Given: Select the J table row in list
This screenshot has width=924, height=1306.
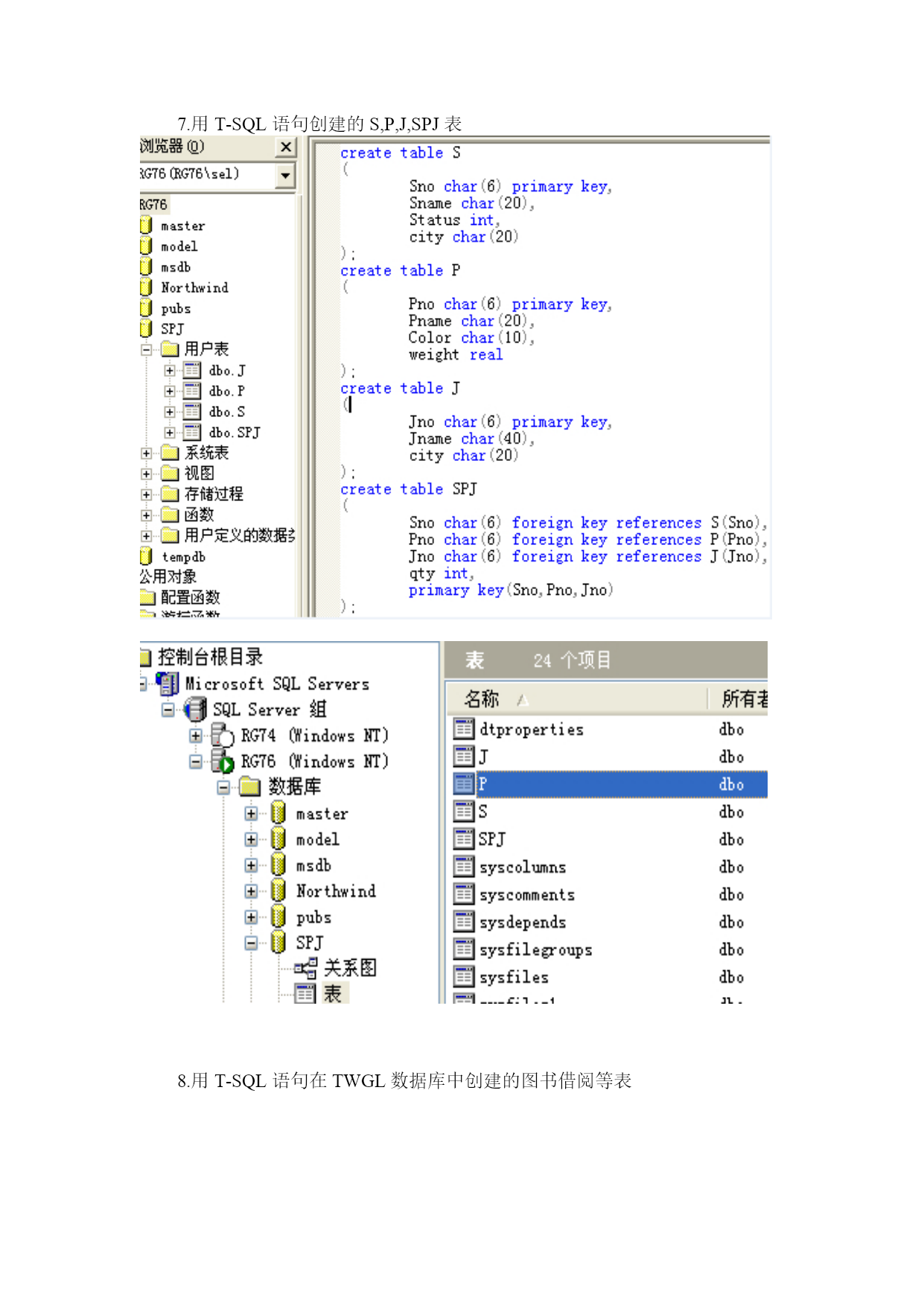Looking at the screenshot, I should [611, 756].
